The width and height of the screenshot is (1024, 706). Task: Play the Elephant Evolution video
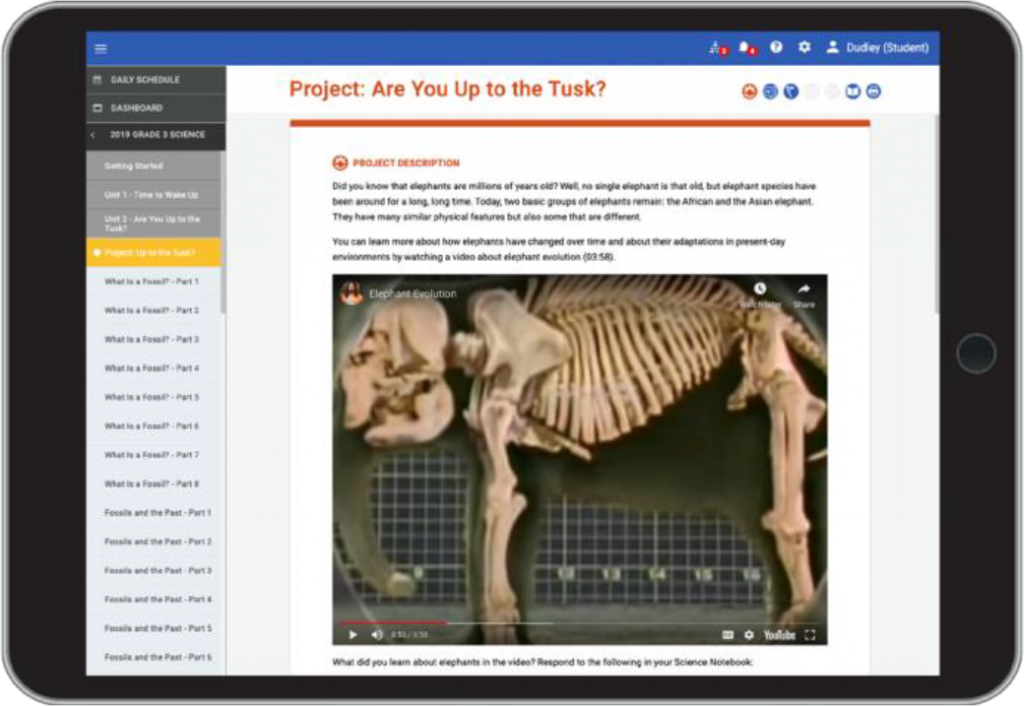coord(353,635)
